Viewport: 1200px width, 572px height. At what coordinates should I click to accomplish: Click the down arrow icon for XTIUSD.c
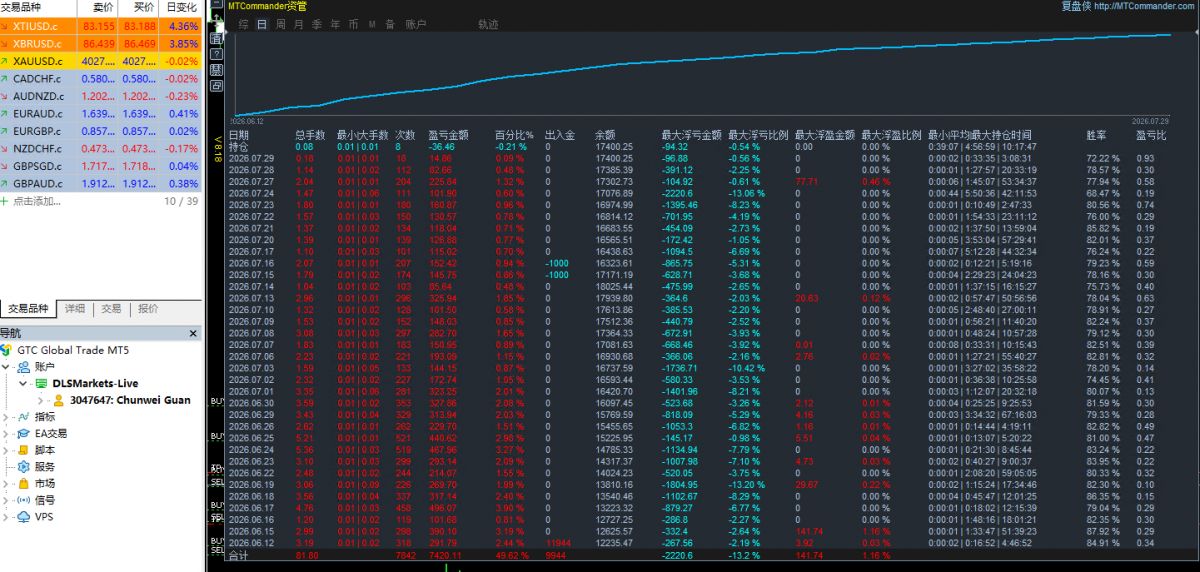(6, 26)
